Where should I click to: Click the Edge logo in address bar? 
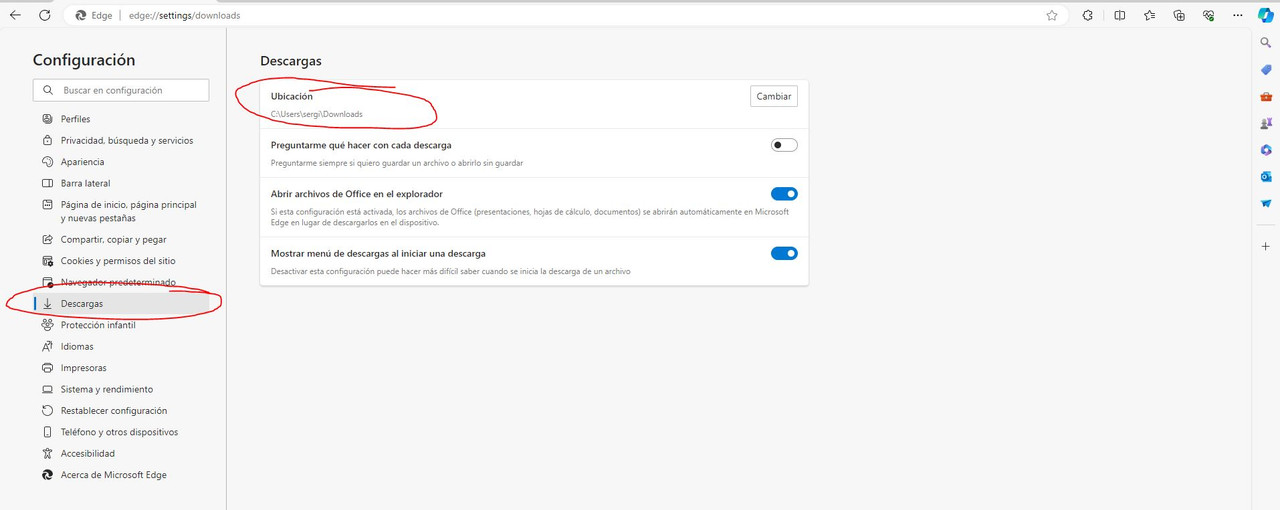(81, 15)
